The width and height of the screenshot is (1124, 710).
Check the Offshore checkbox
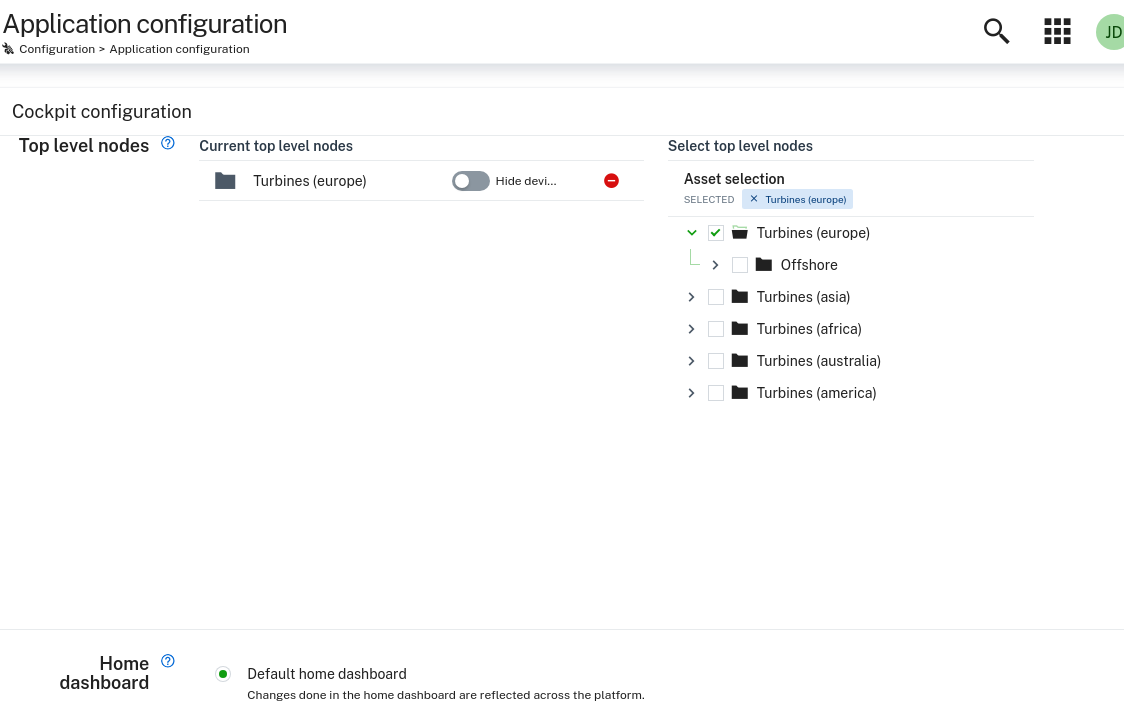tap(740, 264)
